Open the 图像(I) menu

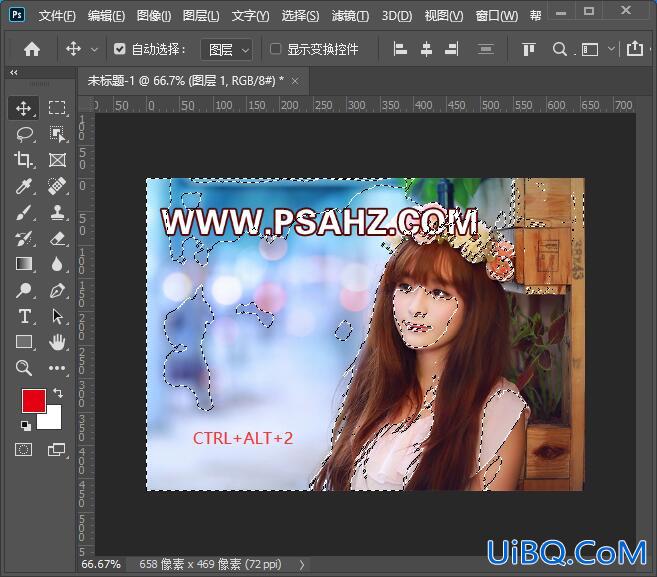(x=154, y=16)
